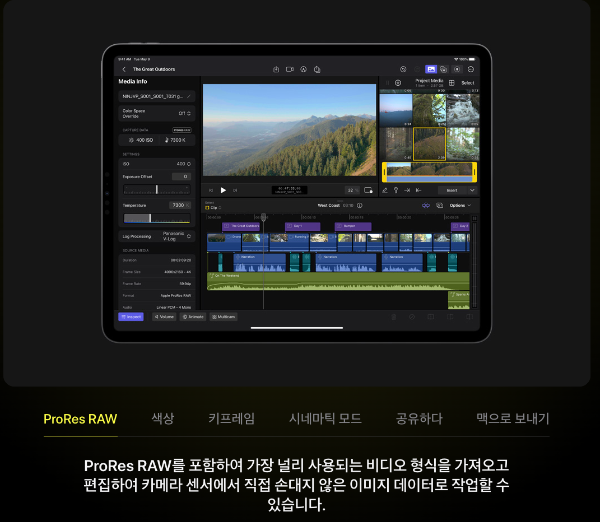Viewport: 600px width, 522px height.
Task: Switch to the 색상 tab
Action: click(163, 418)
